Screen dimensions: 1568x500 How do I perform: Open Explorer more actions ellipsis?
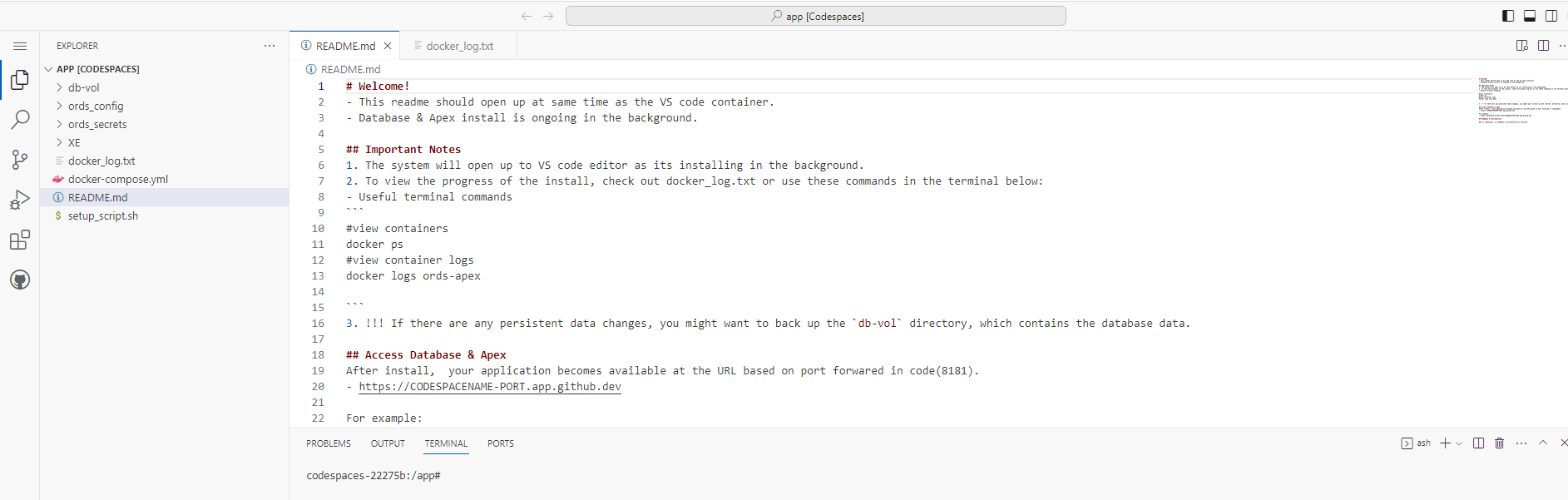(x=270, y=46)
